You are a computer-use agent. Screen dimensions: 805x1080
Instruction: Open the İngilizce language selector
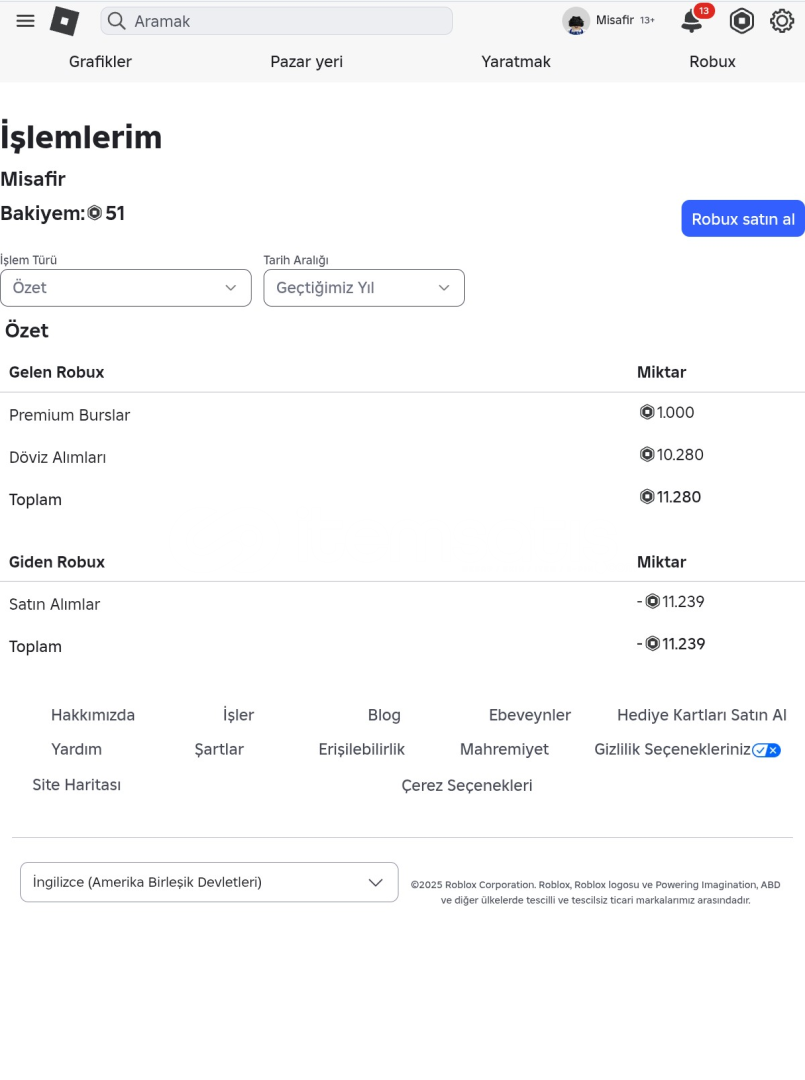(x=209, y=882)
